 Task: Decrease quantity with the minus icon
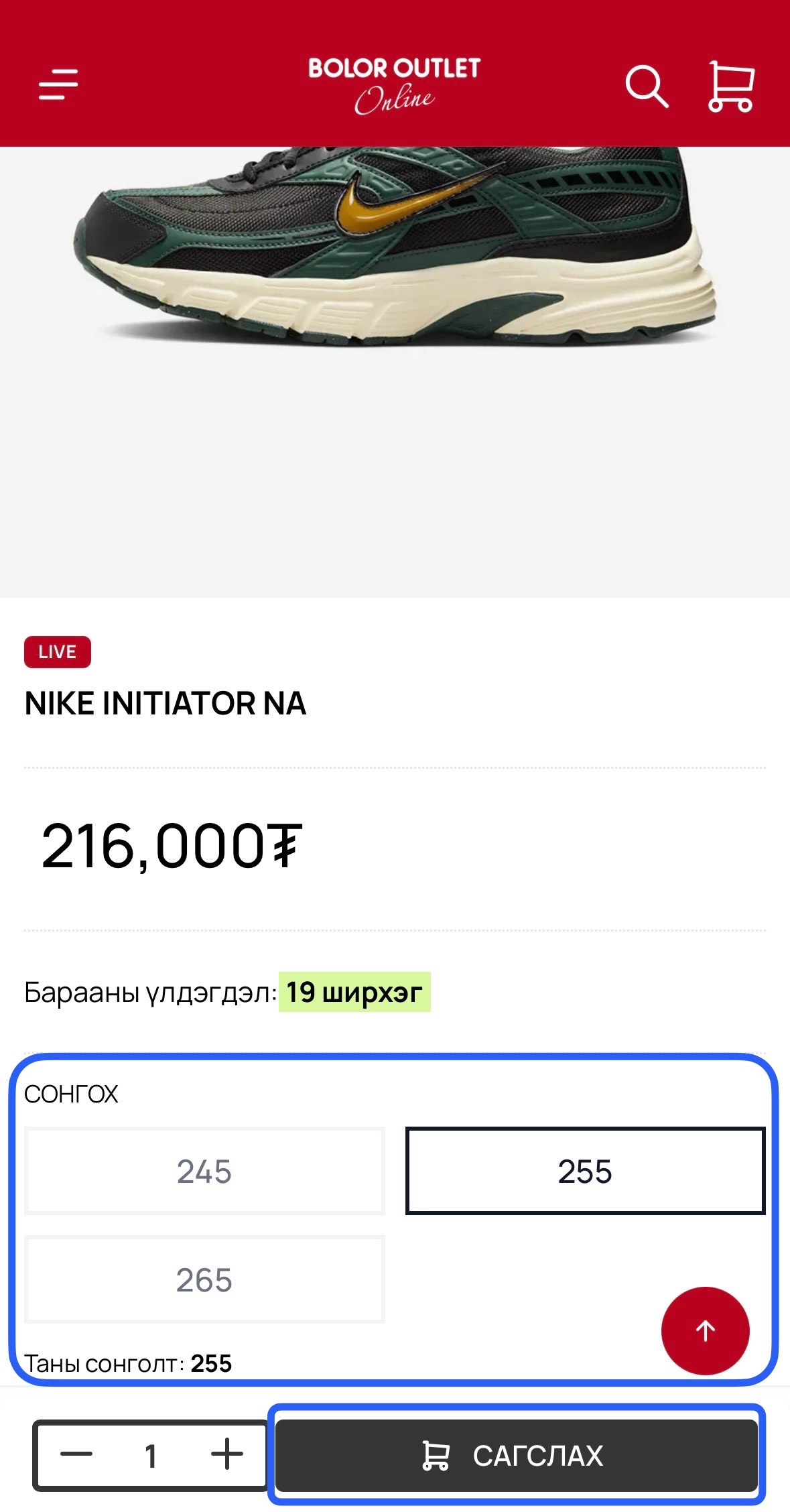pyautogui.click(x=76, y=1454)
